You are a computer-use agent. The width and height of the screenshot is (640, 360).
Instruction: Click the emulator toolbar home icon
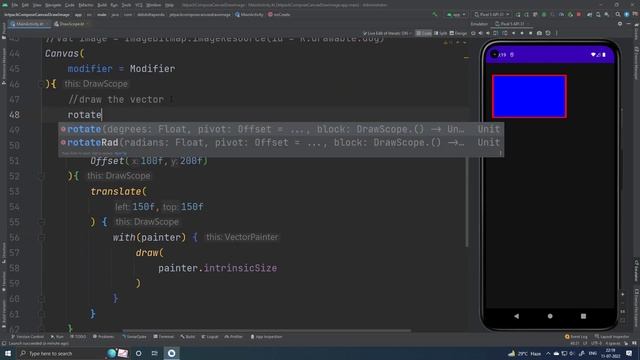pos(522,33)
